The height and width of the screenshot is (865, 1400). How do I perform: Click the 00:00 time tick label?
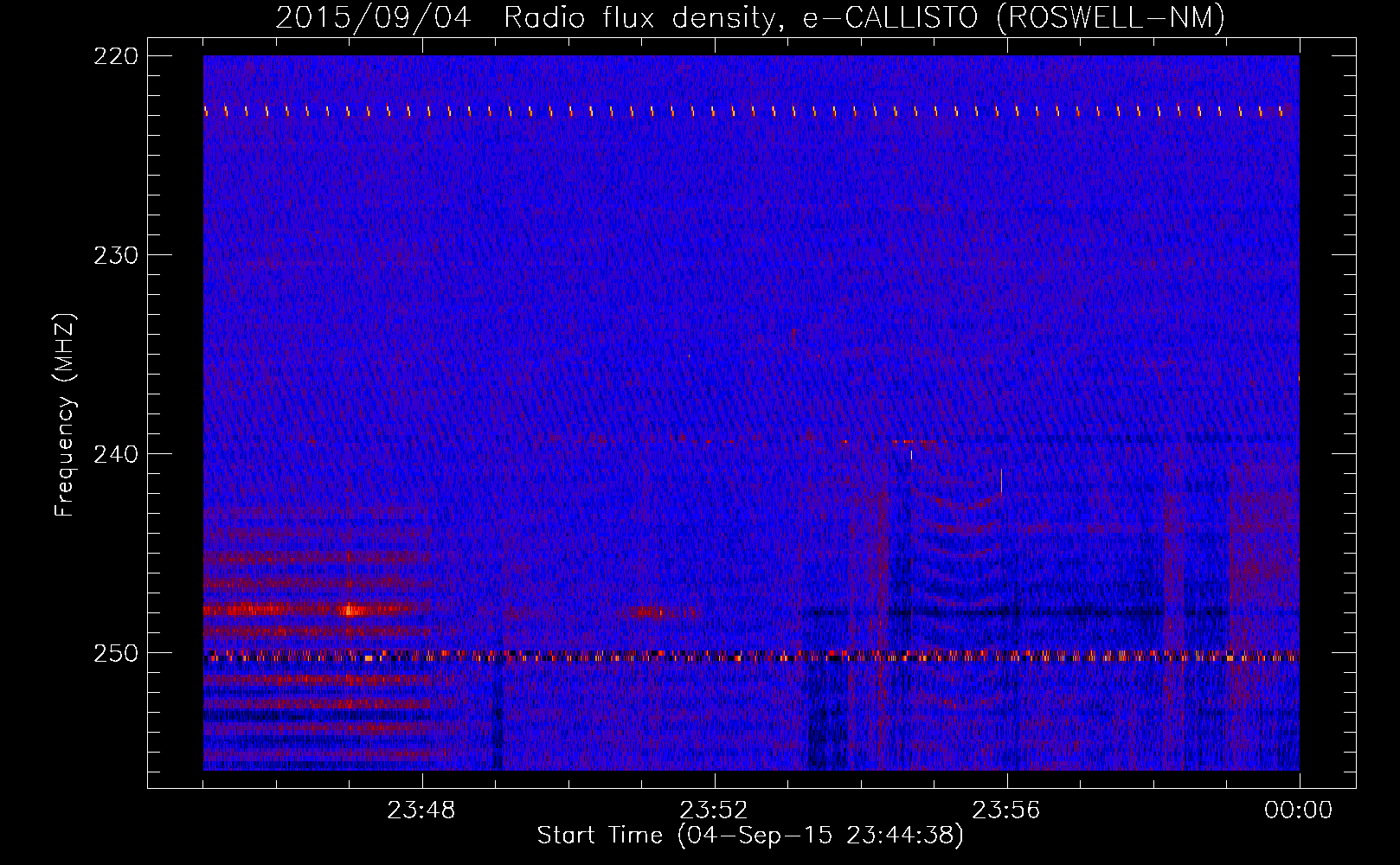click(1298, 811)
